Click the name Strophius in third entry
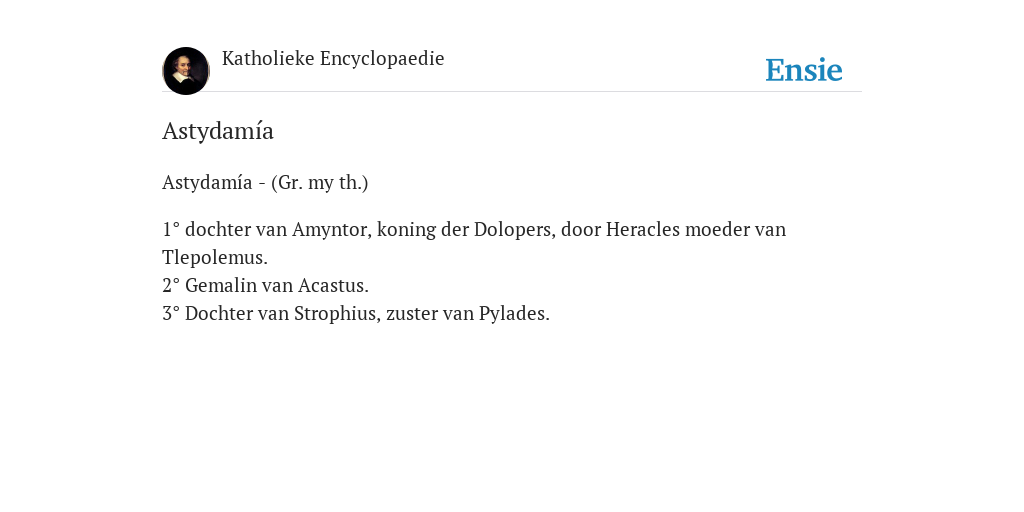1024x512 pixels. coord(336,314)
